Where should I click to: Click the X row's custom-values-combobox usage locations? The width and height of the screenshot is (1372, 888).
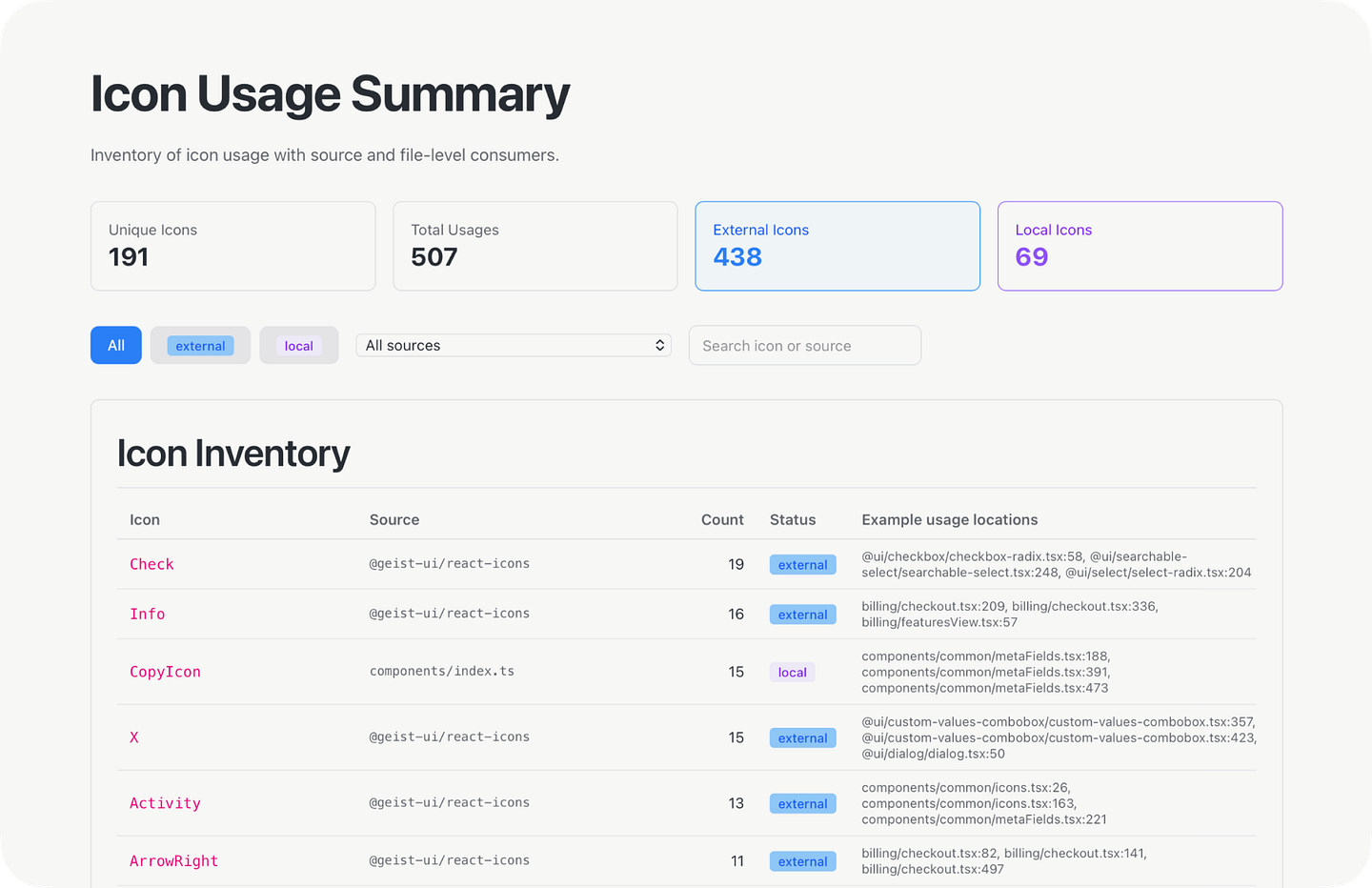coord(1059,737)
